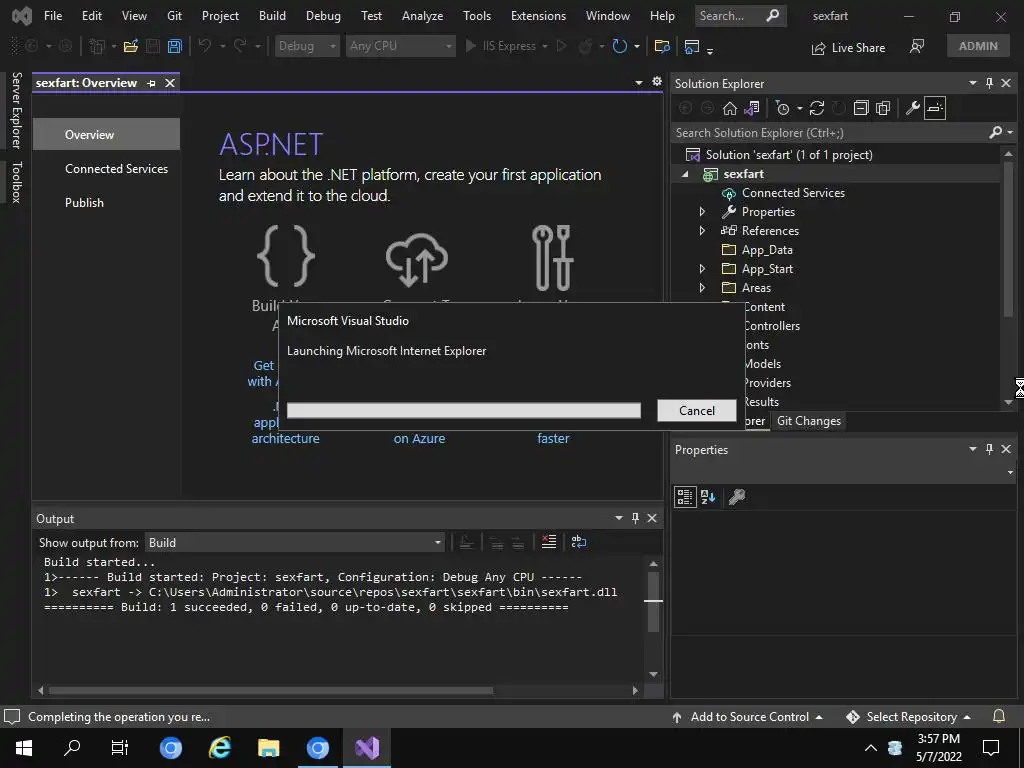Image resolution: width=1024 pixels, height=768 pixels.
Task: Click the Search Solution Explorer input field
Action: [829, 133]
